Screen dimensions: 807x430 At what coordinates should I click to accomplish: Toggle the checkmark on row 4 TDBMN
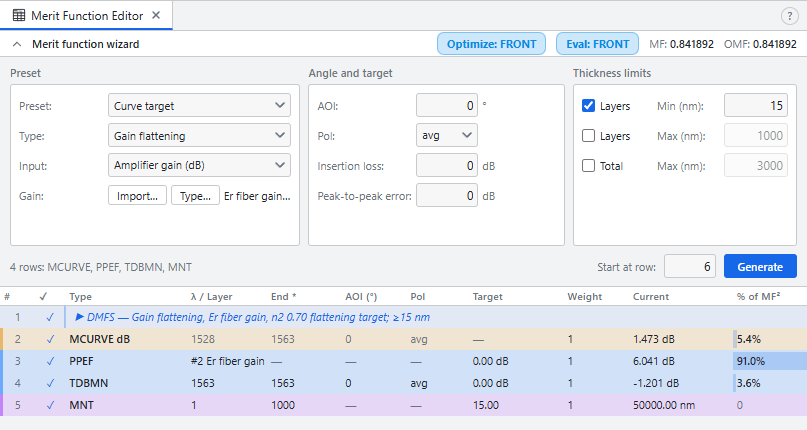50,383
